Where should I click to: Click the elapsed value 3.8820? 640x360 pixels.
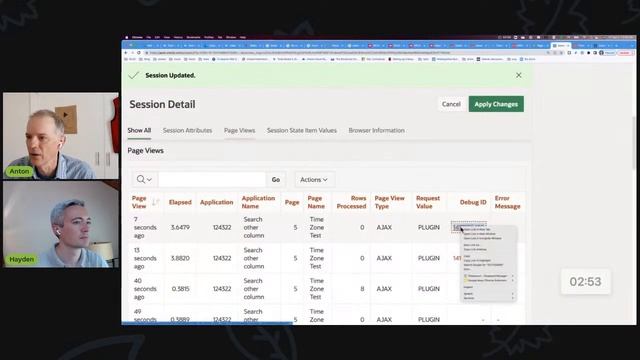pos(180,258)
